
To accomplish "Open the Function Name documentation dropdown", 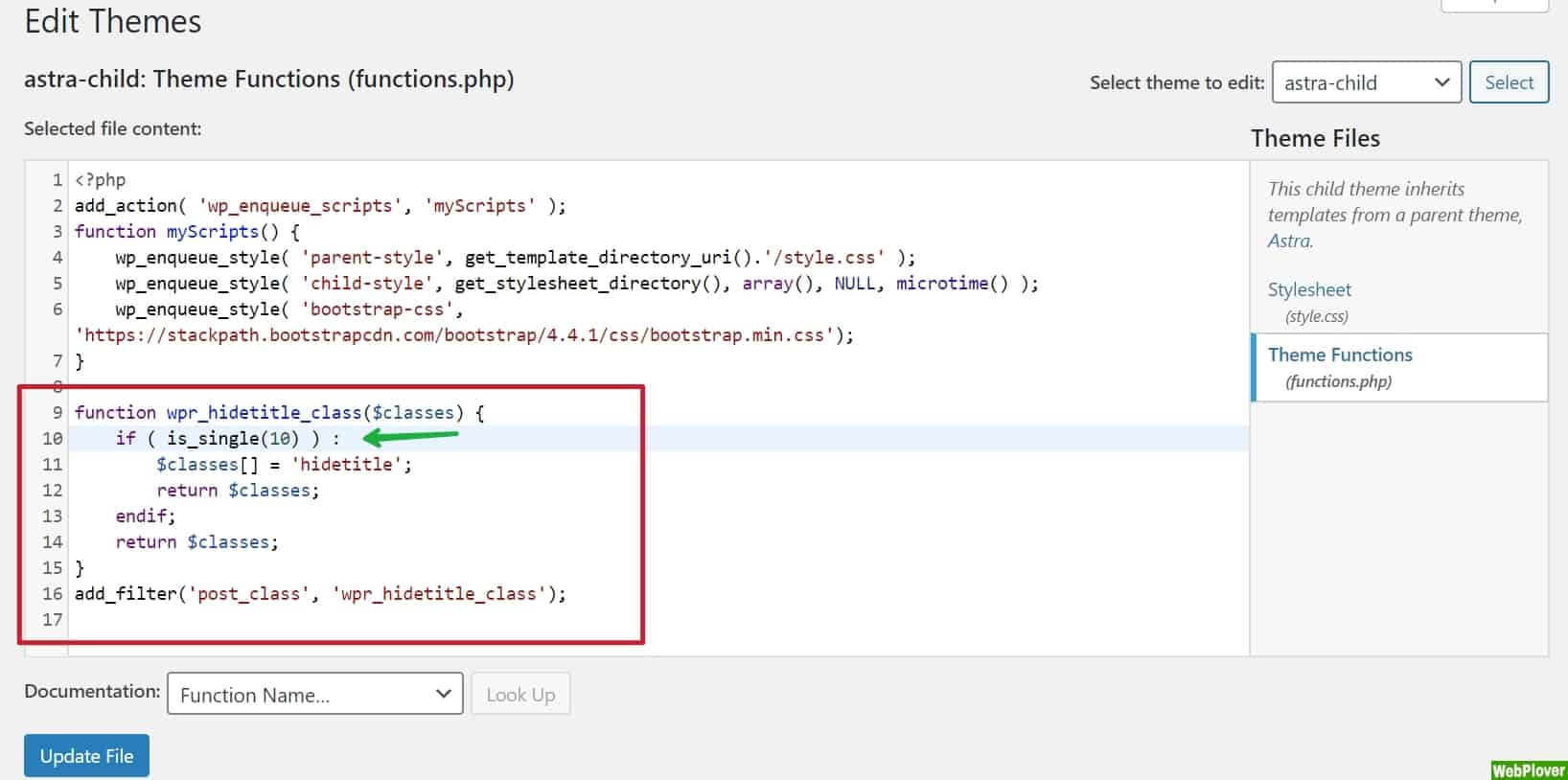I will pyautogui.click(x=315, y=694).
